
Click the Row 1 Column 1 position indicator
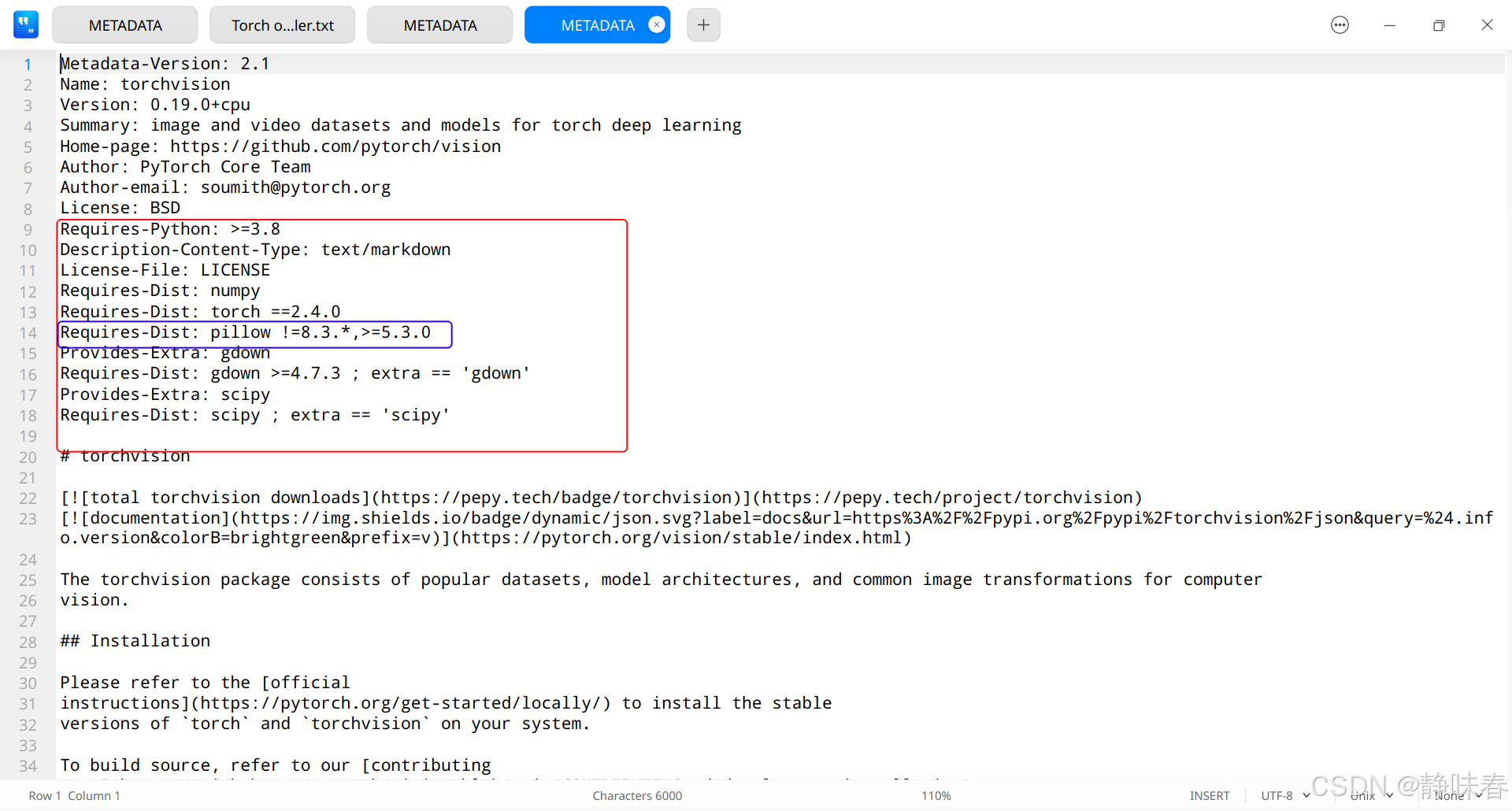pos(73,795)
